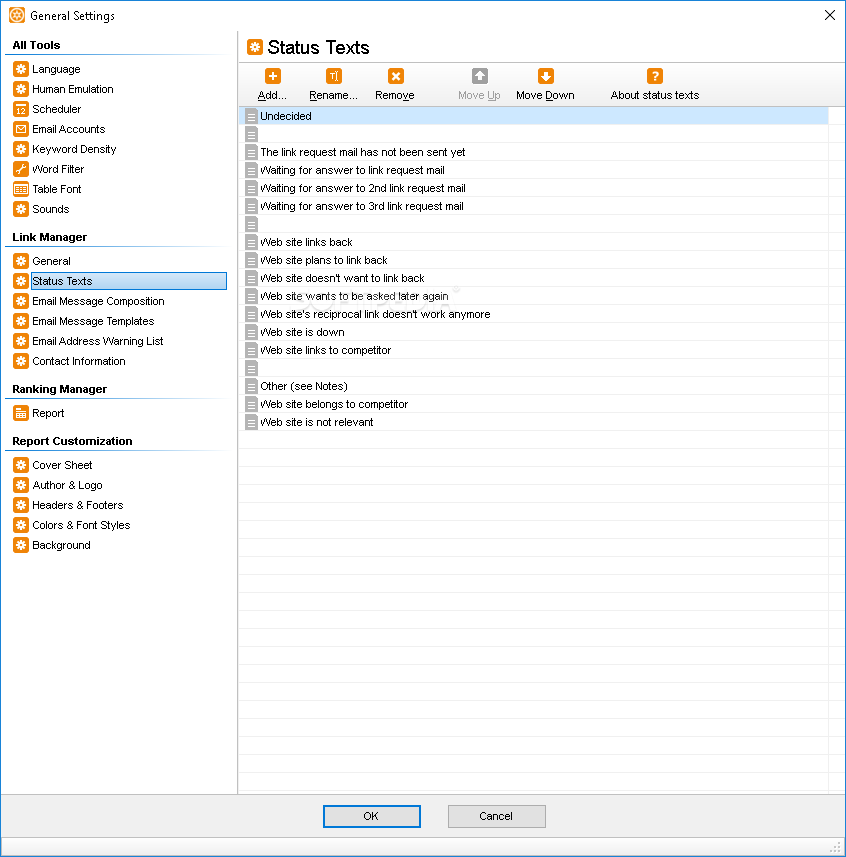Select 'Waiting for answer to 2nd link request mail'
This screenshot has width=846, height=857.
[x=533, y=188]
